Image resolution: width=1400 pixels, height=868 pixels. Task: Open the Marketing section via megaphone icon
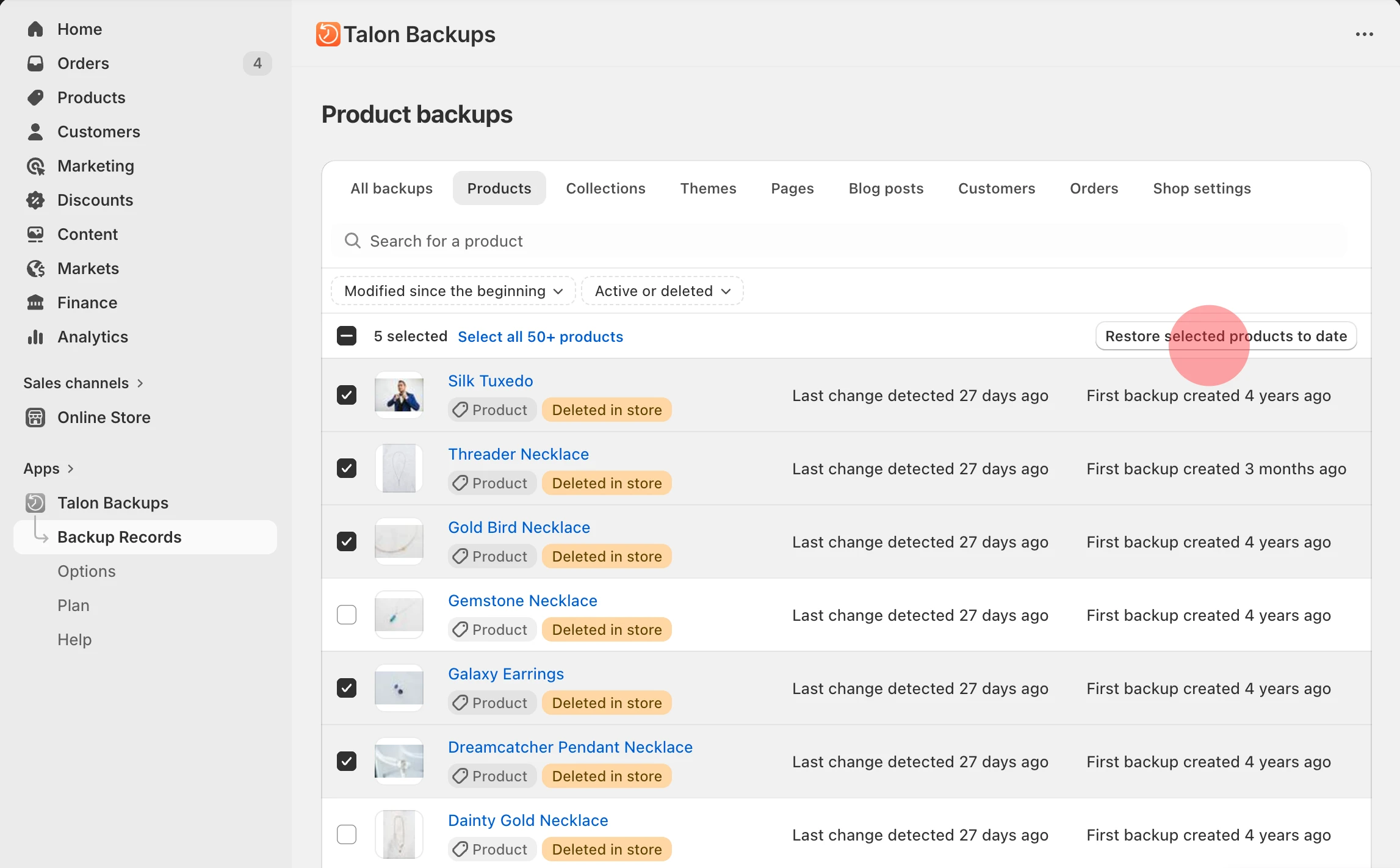tap(35, 165)
